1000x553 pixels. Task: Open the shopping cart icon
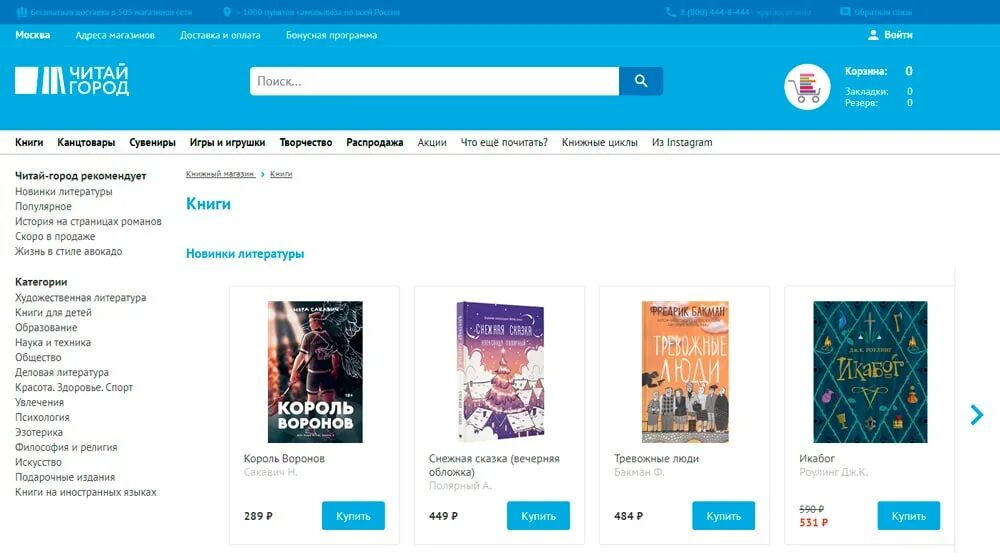[807, 87]
